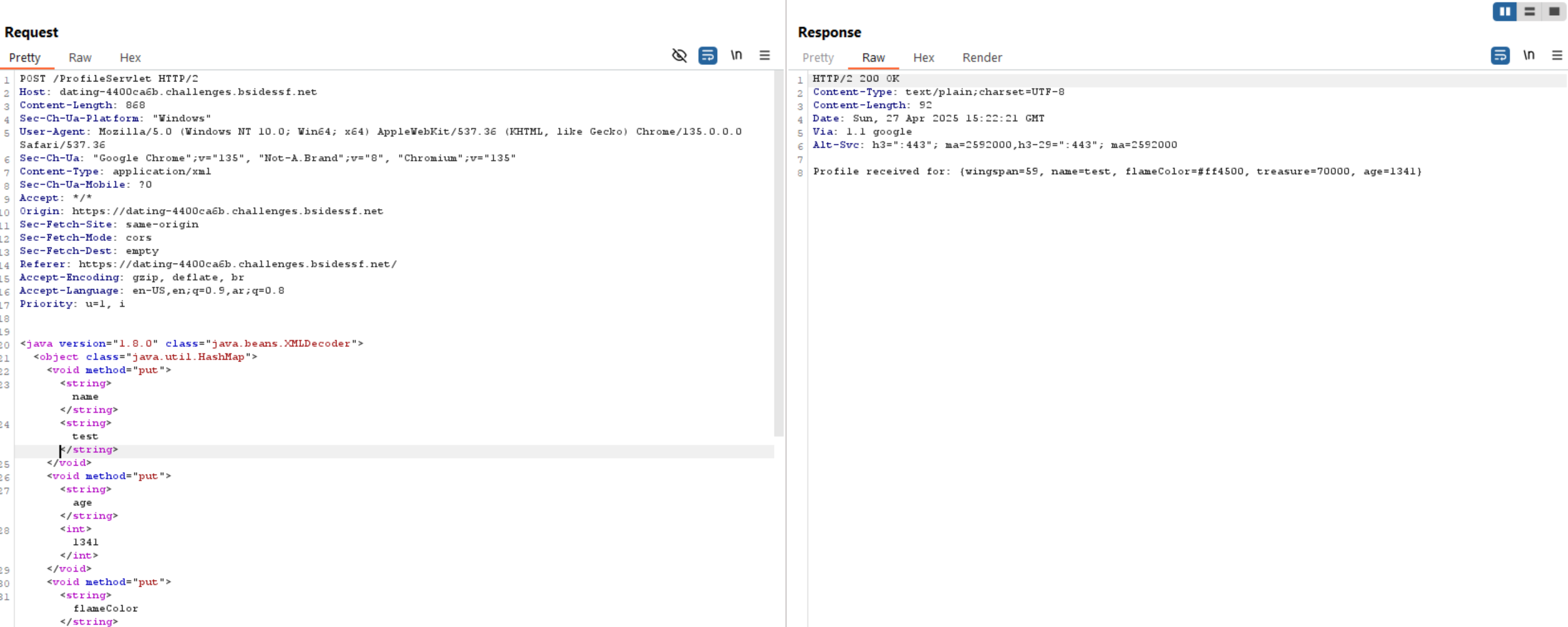This screenshot has width=1568, height=627.
Task: Open the Response Render tab
Action: [982, 57]
